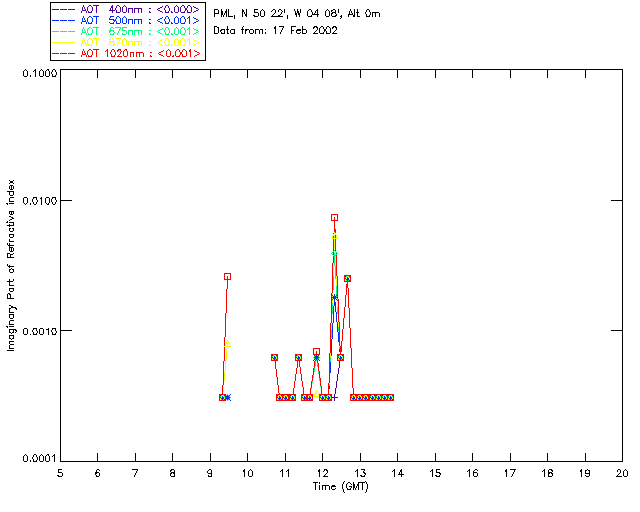Click the AOT 1020nm legend entry
Image resolution: width=640 pixels, height=512 pixels.
tap(126, 53)
